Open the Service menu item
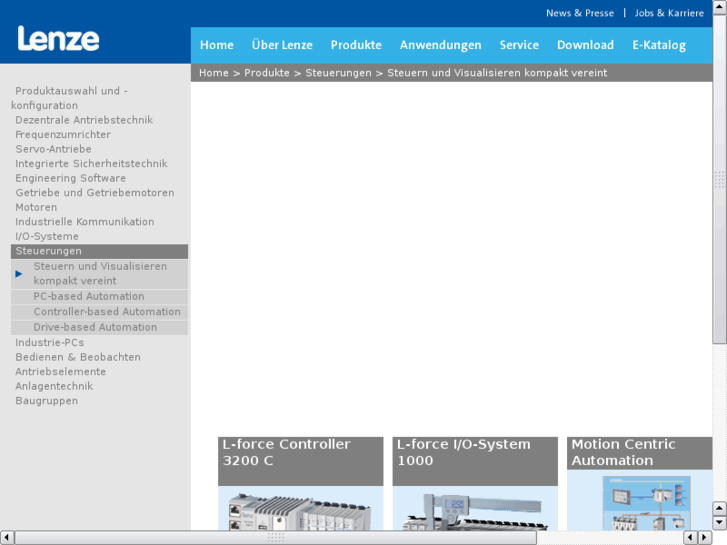Viewport: 727px width, 545px height. [519, 45]
